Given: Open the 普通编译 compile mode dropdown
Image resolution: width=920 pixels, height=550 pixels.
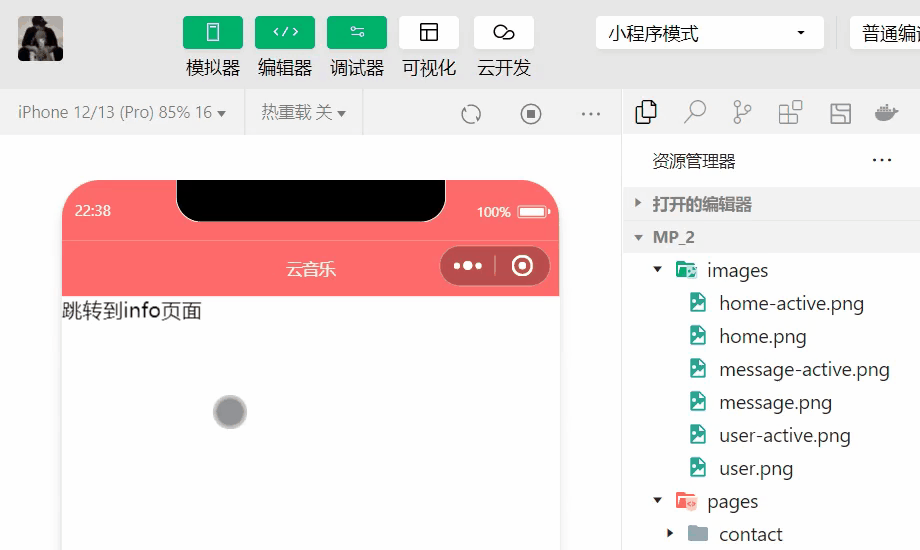Looking at the screenshot, I should click(x=885, y=33).
